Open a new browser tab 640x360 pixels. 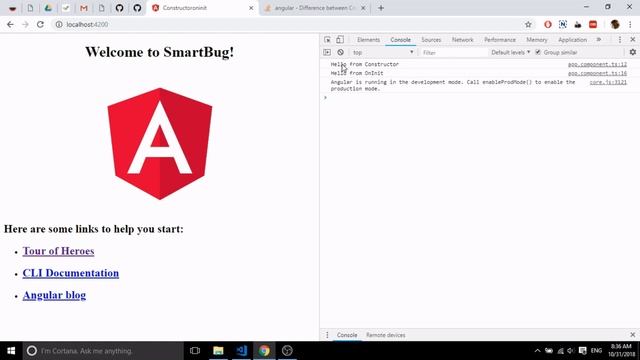click(381, 8)
